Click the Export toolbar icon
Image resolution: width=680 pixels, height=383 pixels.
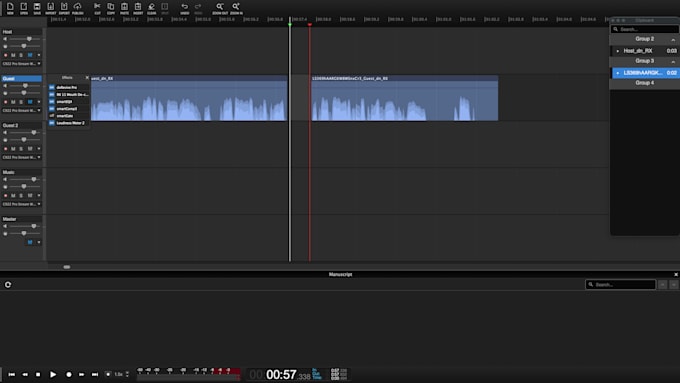(64, 7)
